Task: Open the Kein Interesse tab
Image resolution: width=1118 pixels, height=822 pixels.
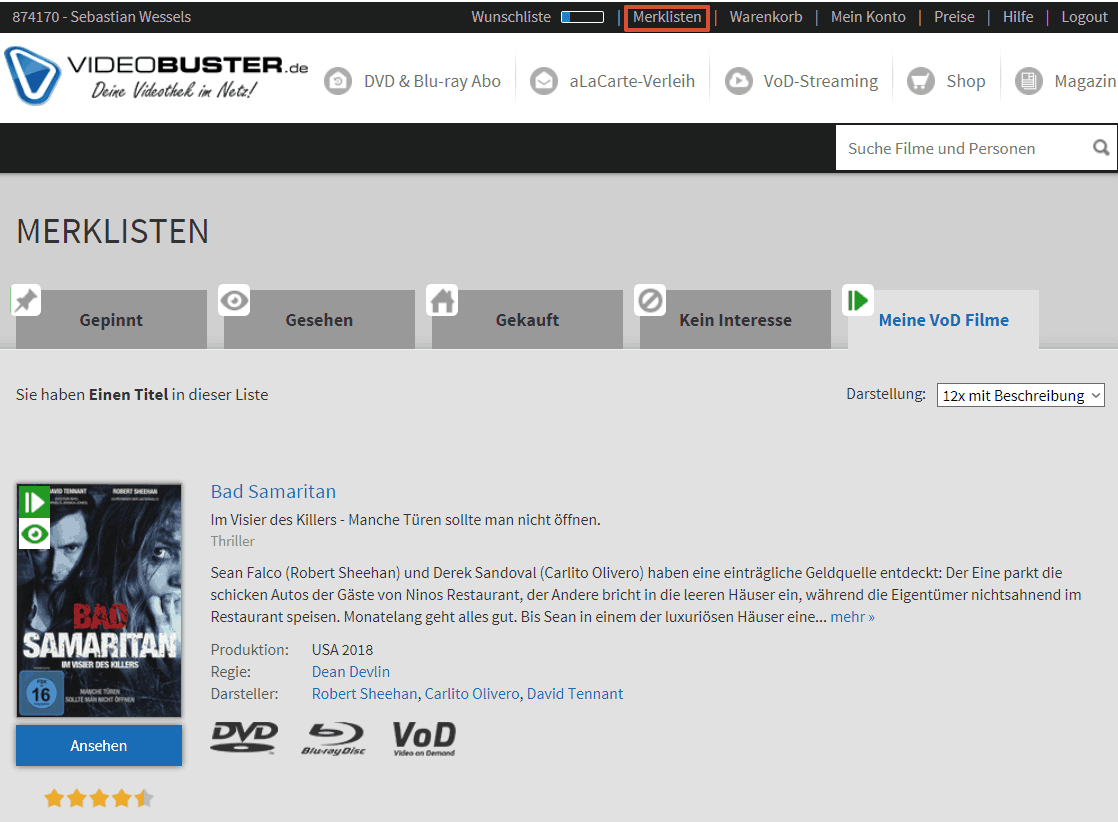Action: point(735,319)
